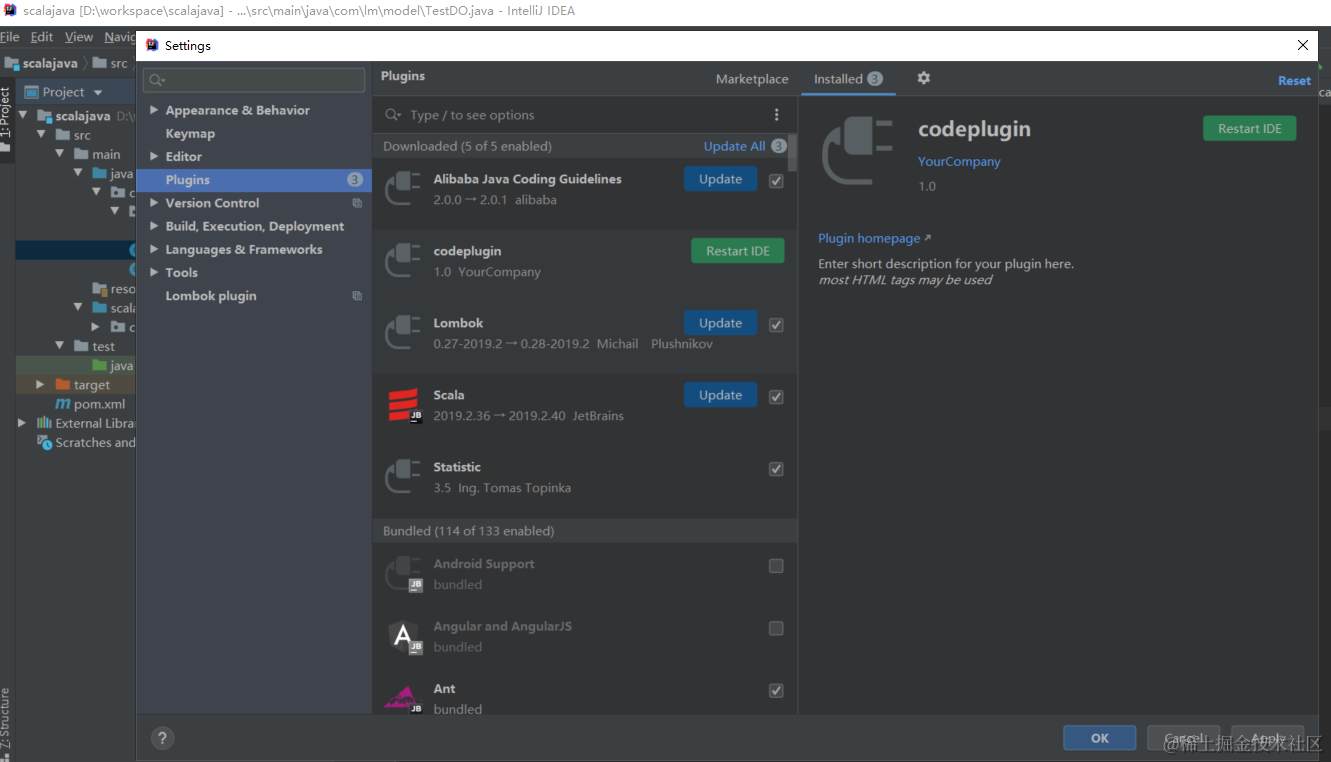The height and width of the screenshot is (762, 1331).
Task: Click the large codeplugin icon in details pane
Action: [857, 151]
